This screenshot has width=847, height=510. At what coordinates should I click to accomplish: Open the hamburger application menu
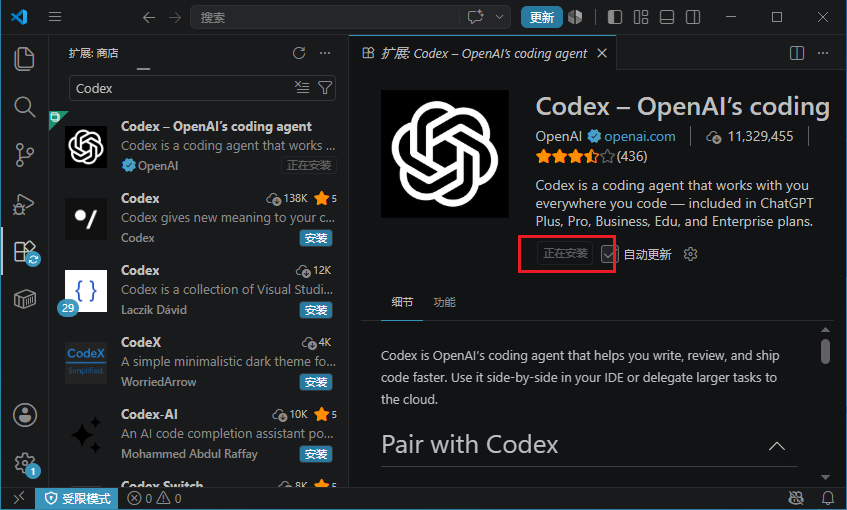tap(55, 17)
